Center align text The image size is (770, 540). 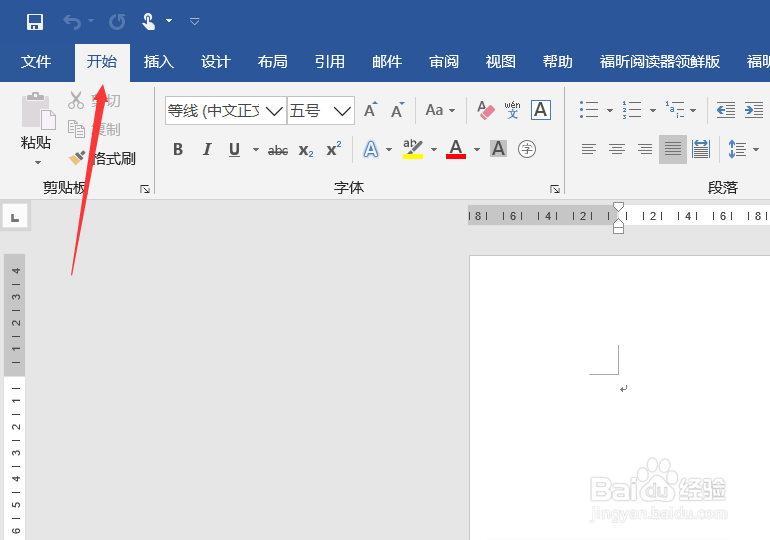(x=617, y=149)
